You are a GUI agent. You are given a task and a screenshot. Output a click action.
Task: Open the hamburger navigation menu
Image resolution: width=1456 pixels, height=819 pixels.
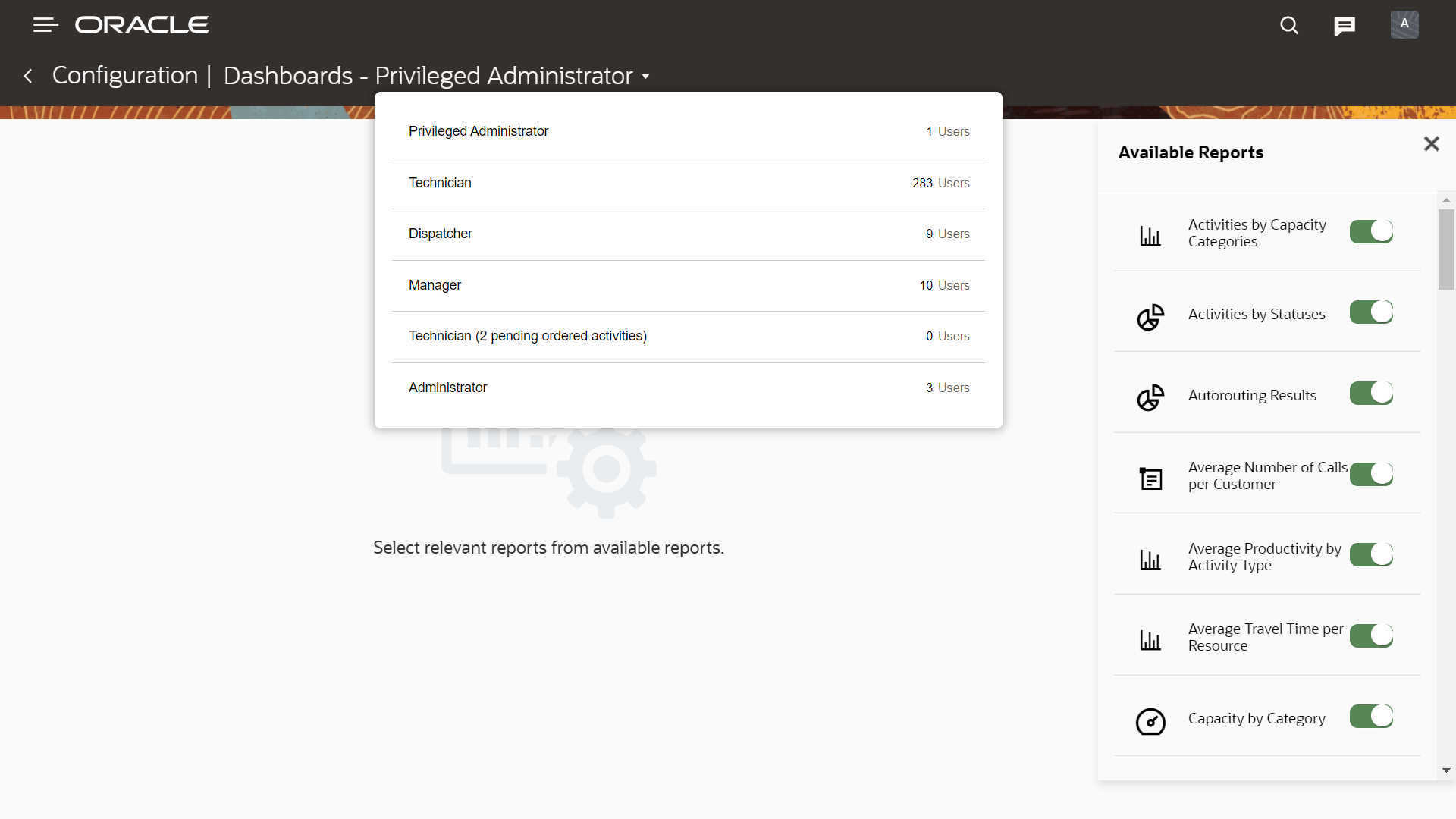click(x=45, y=25)
